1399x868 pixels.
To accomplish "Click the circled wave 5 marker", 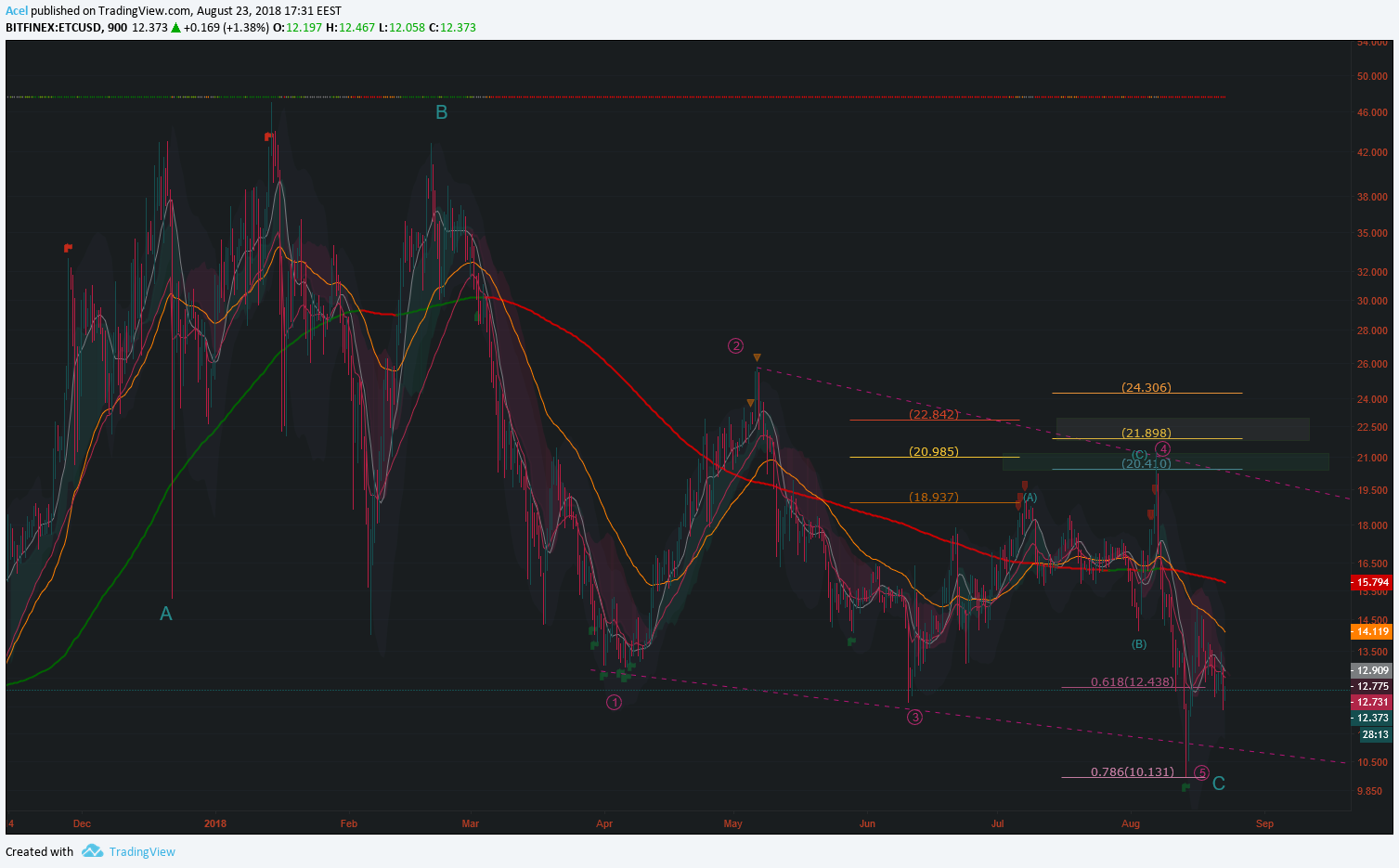I will coord(1201,772).
